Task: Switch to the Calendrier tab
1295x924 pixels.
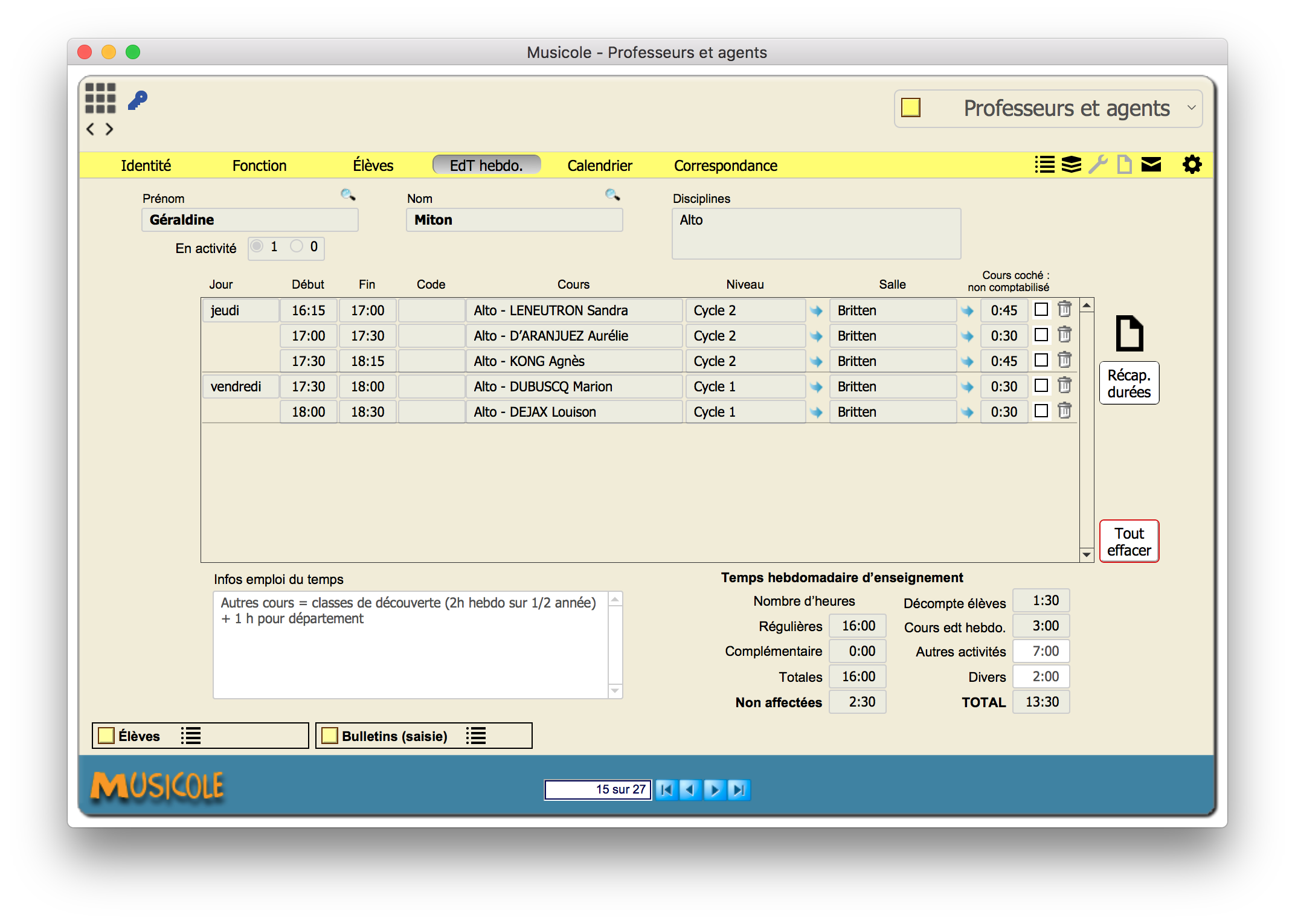Action: (x=600, y=165)
